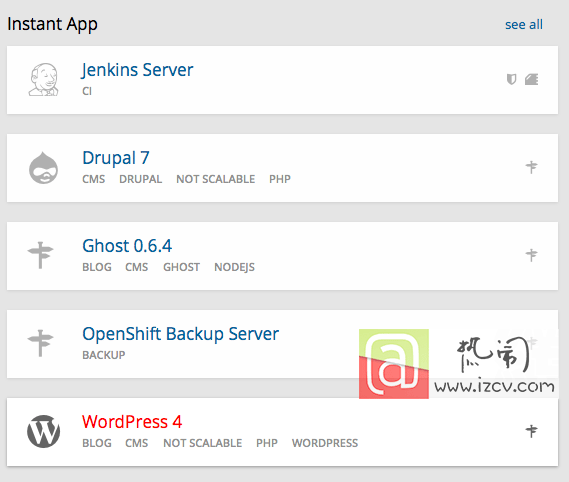Select NOT SCALABLE tag under WordPress 4

[x=202, y=443]
